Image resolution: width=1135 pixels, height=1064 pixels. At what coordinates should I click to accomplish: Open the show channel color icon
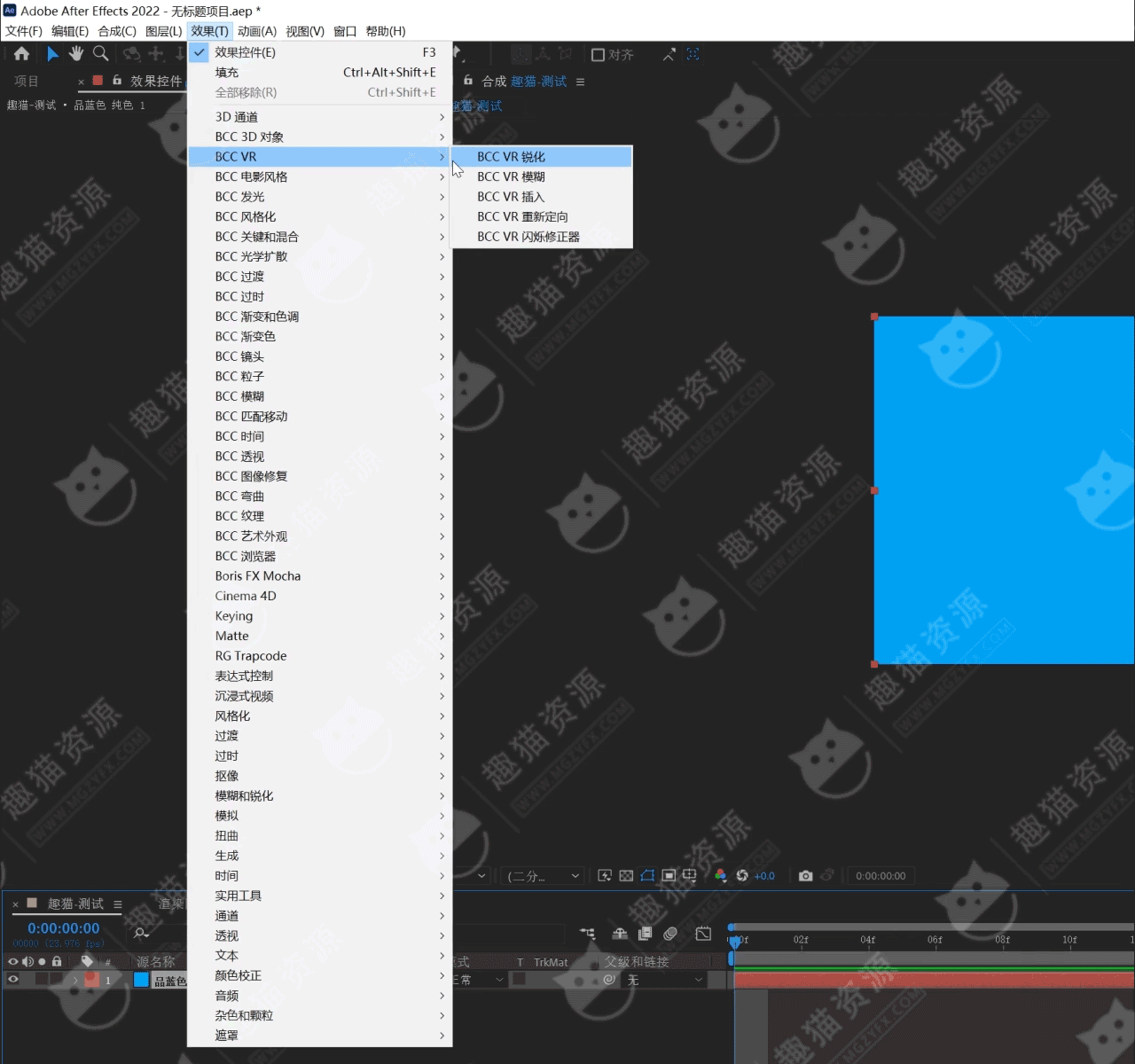[x=720, y=876]
